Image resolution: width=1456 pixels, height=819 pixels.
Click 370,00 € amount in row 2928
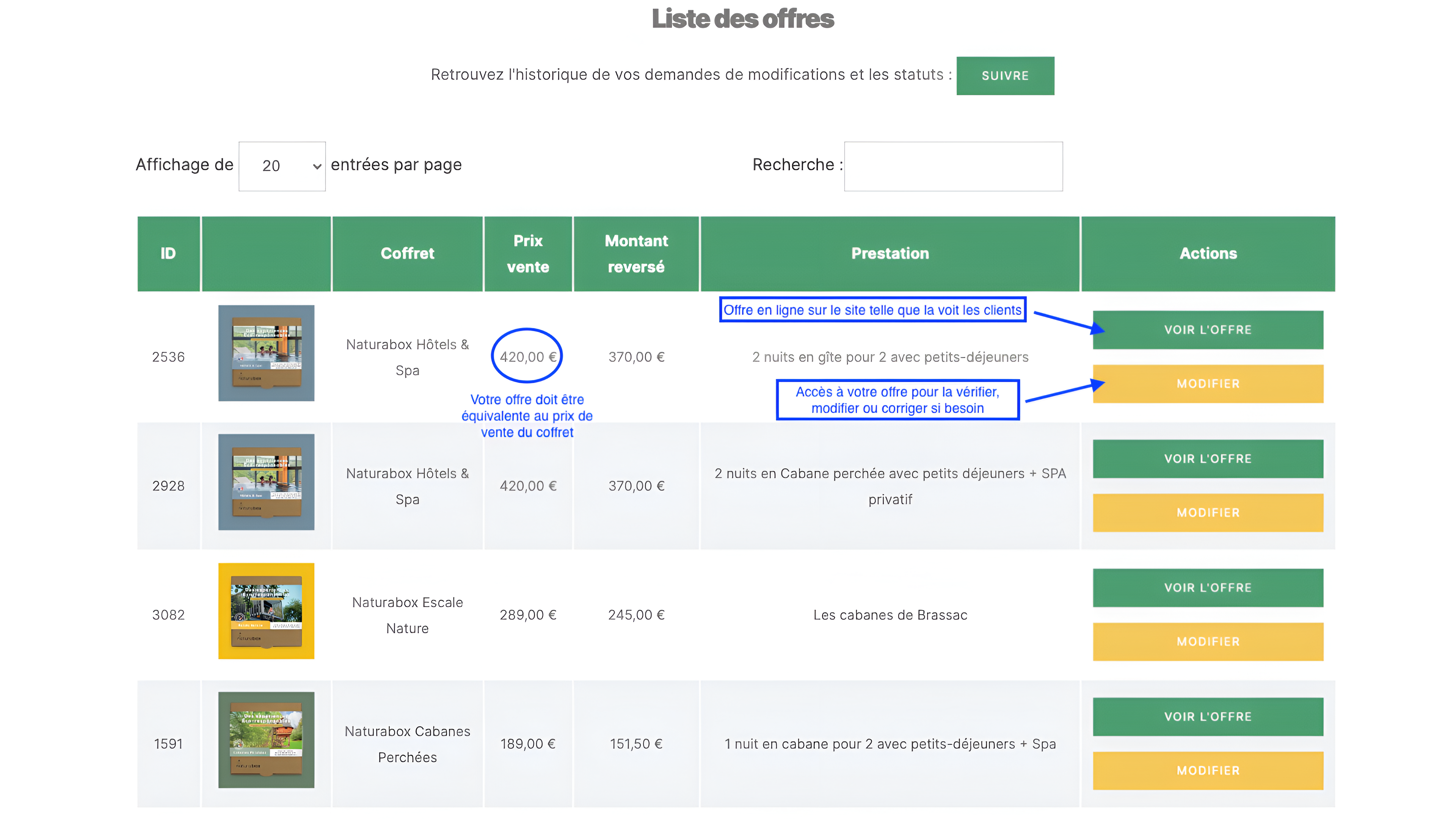[637, 486]
